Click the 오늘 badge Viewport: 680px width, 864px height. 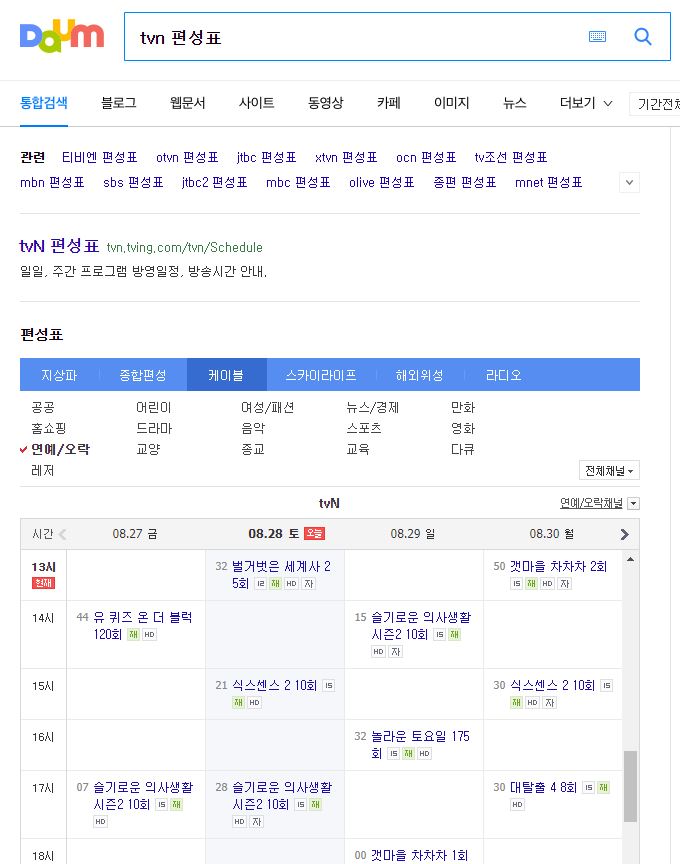pos(315,533)
